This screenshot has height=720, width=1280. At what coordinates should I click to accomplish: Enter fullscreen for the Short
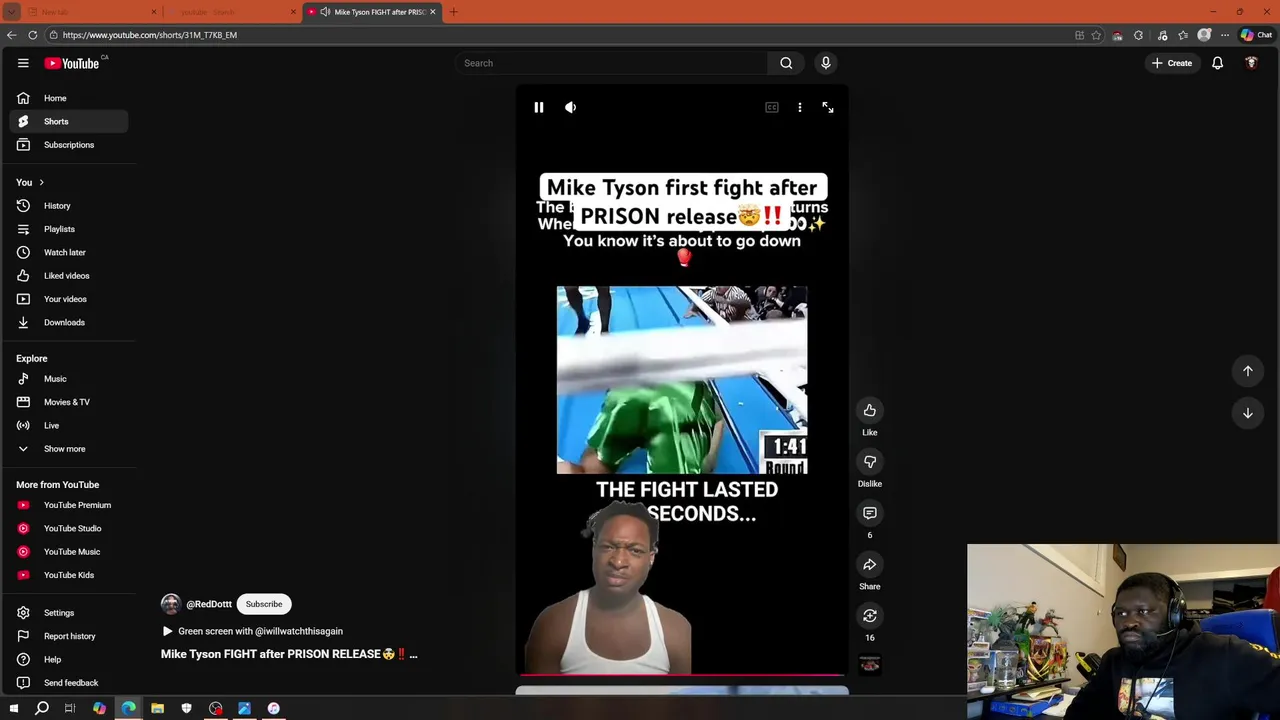tap(828, 107)
